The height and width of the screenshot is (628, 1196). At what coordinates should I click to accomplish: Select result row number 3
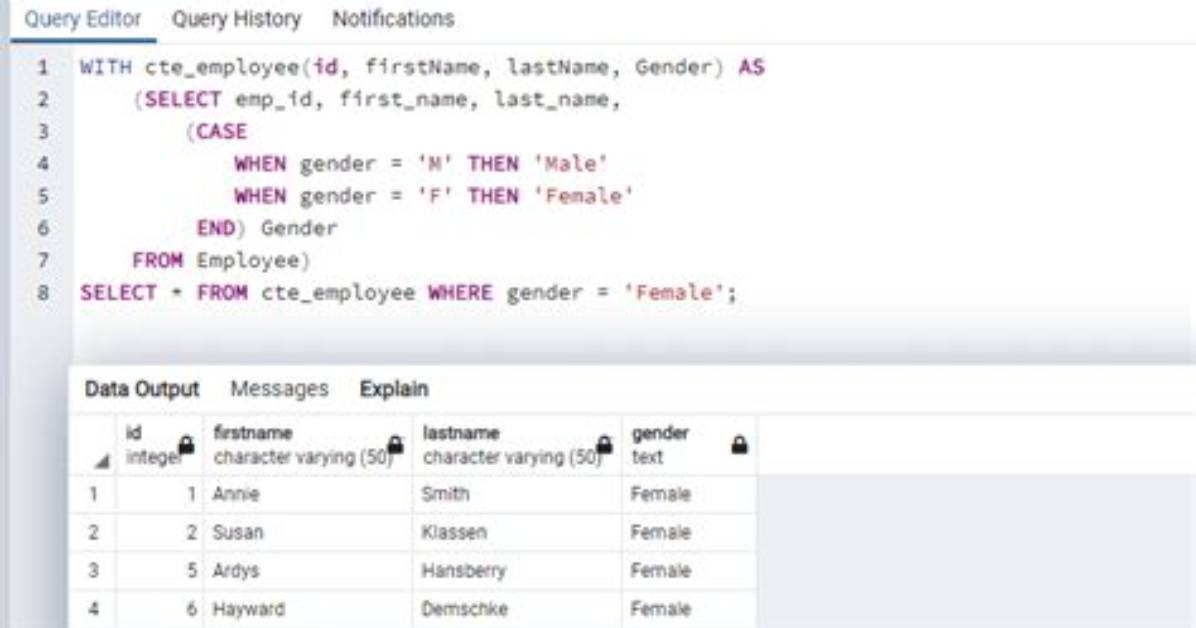(x=93, y=571)
